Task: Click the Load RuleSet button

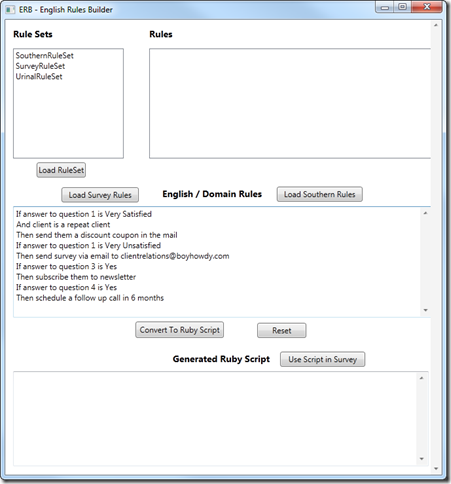Action: [x=61, y=170]
